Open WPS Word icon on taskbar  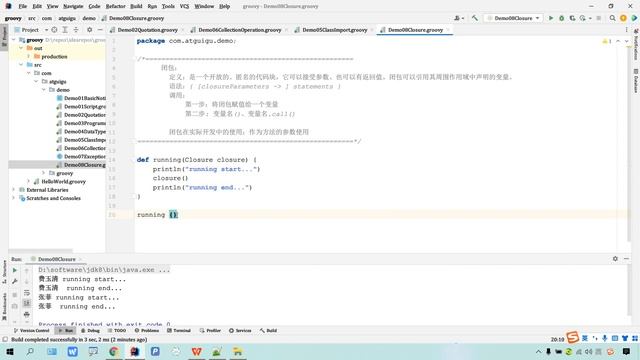click(x=72, y=351)
